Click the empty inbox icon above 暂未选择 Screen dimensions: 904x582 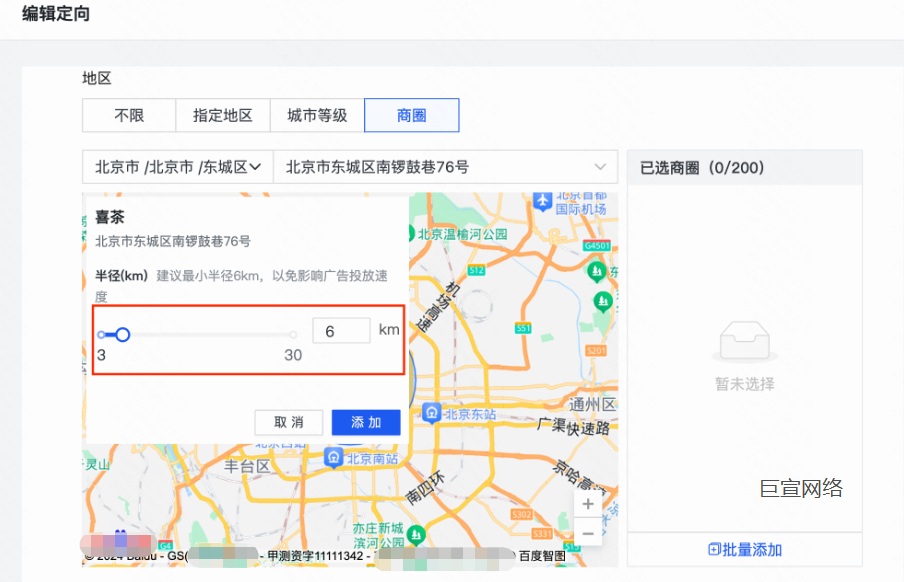pyautogui.click(x=744, y=341)
